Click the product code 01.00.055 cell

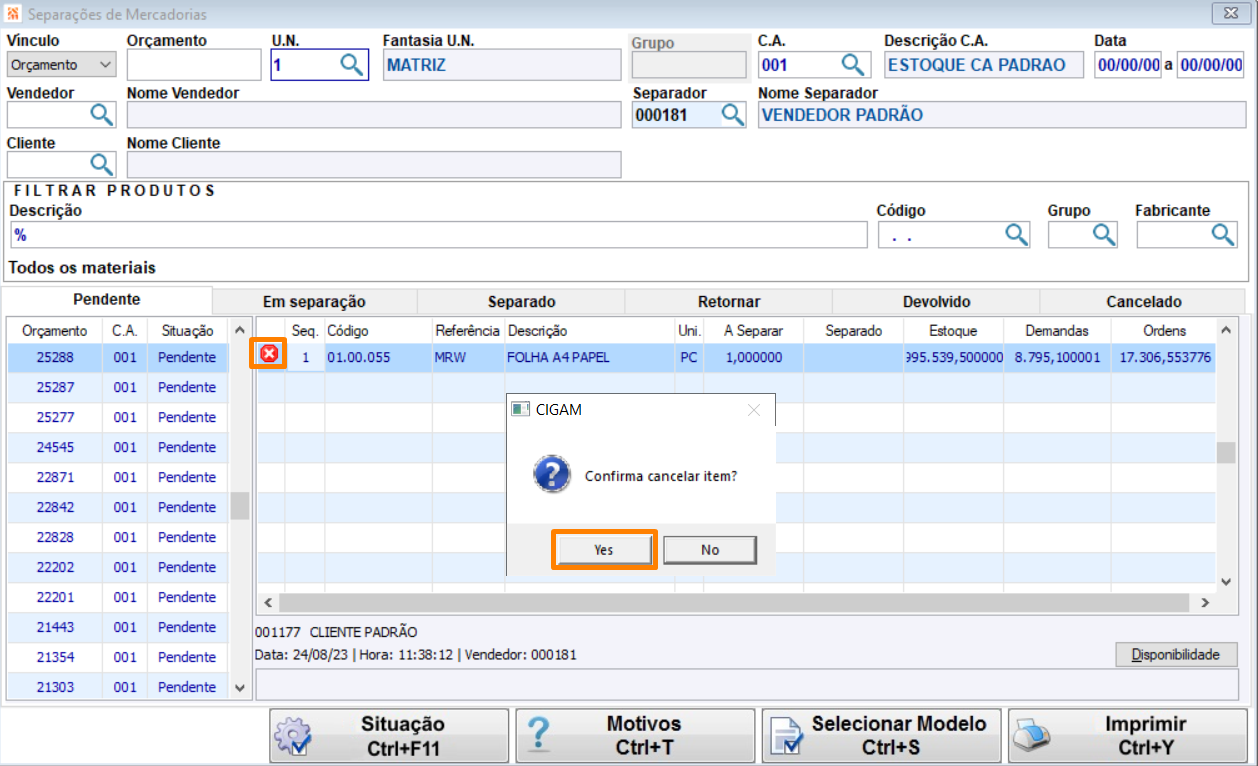tap(378, 357)
